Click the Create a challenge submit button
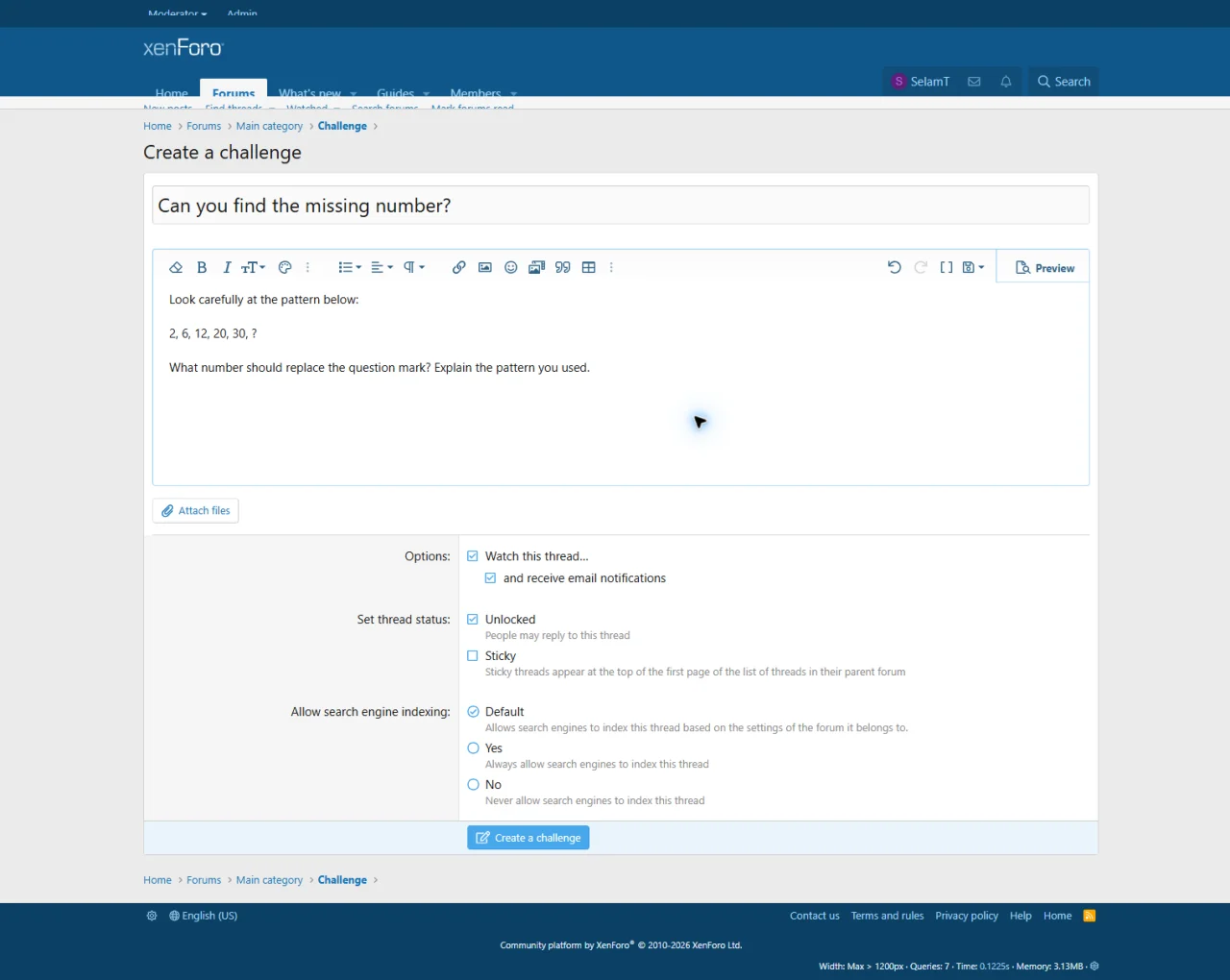 tap(529, 838)
